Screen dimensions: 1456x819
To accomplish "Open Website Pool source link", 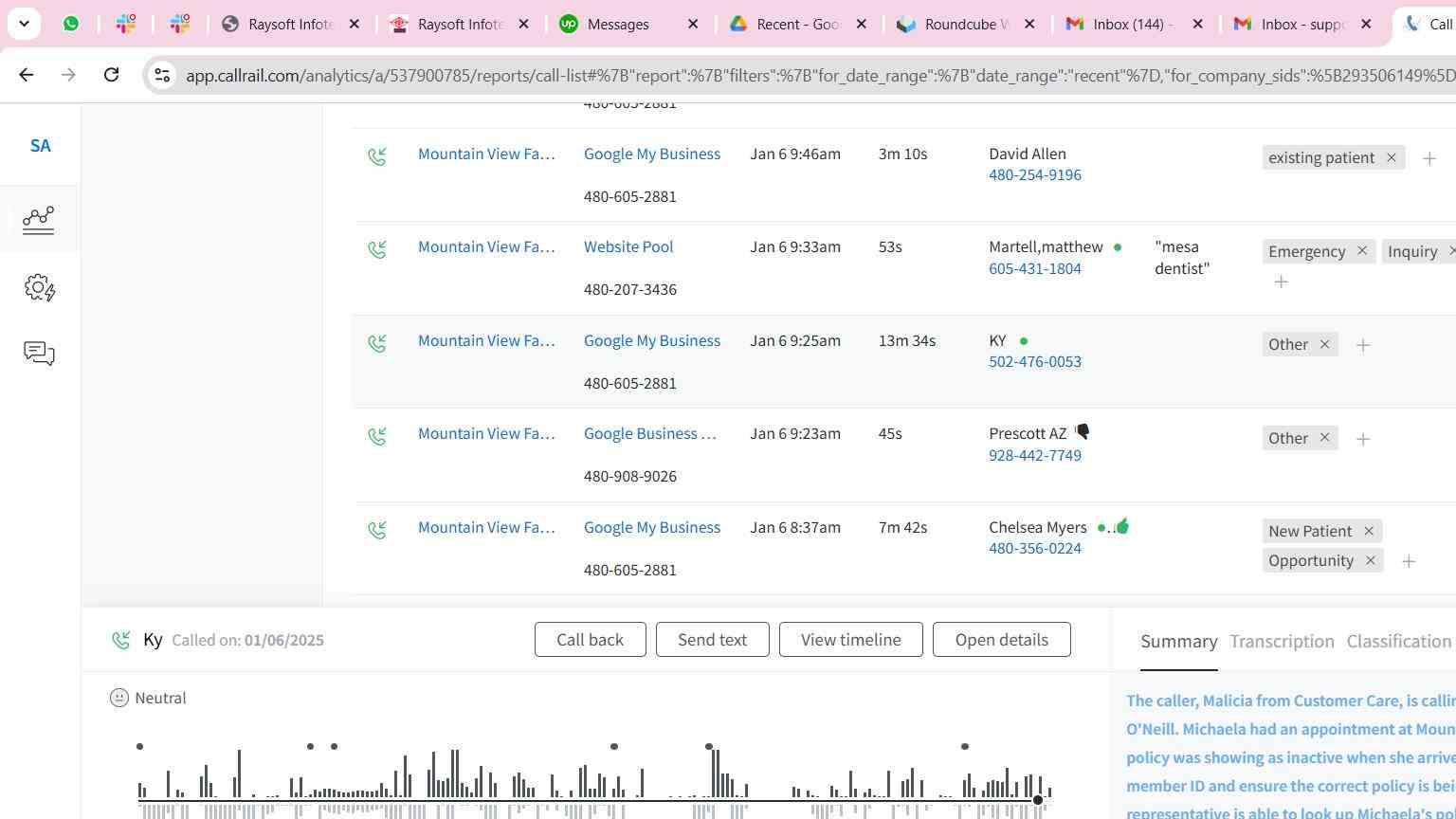I will 628,247.
